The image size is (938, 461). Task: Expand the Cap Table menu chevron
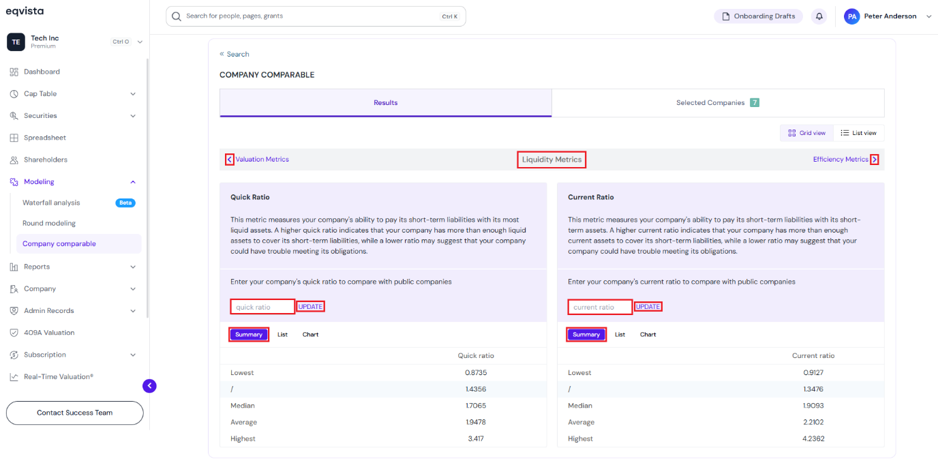tap(133, 94)
